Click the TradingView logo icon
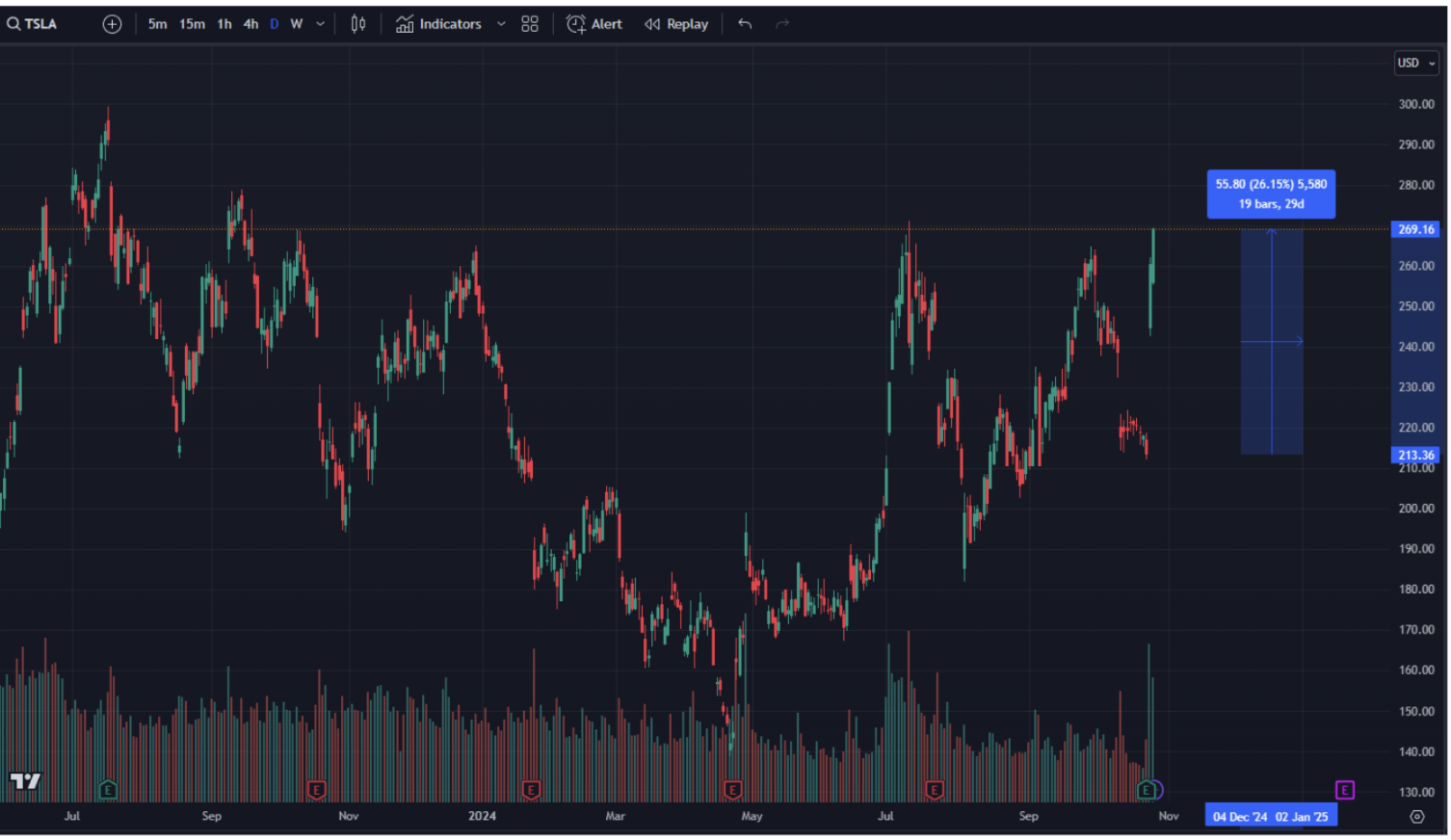Image resolution: width=1451 pixels, height=840 pixels. point(25,780)
